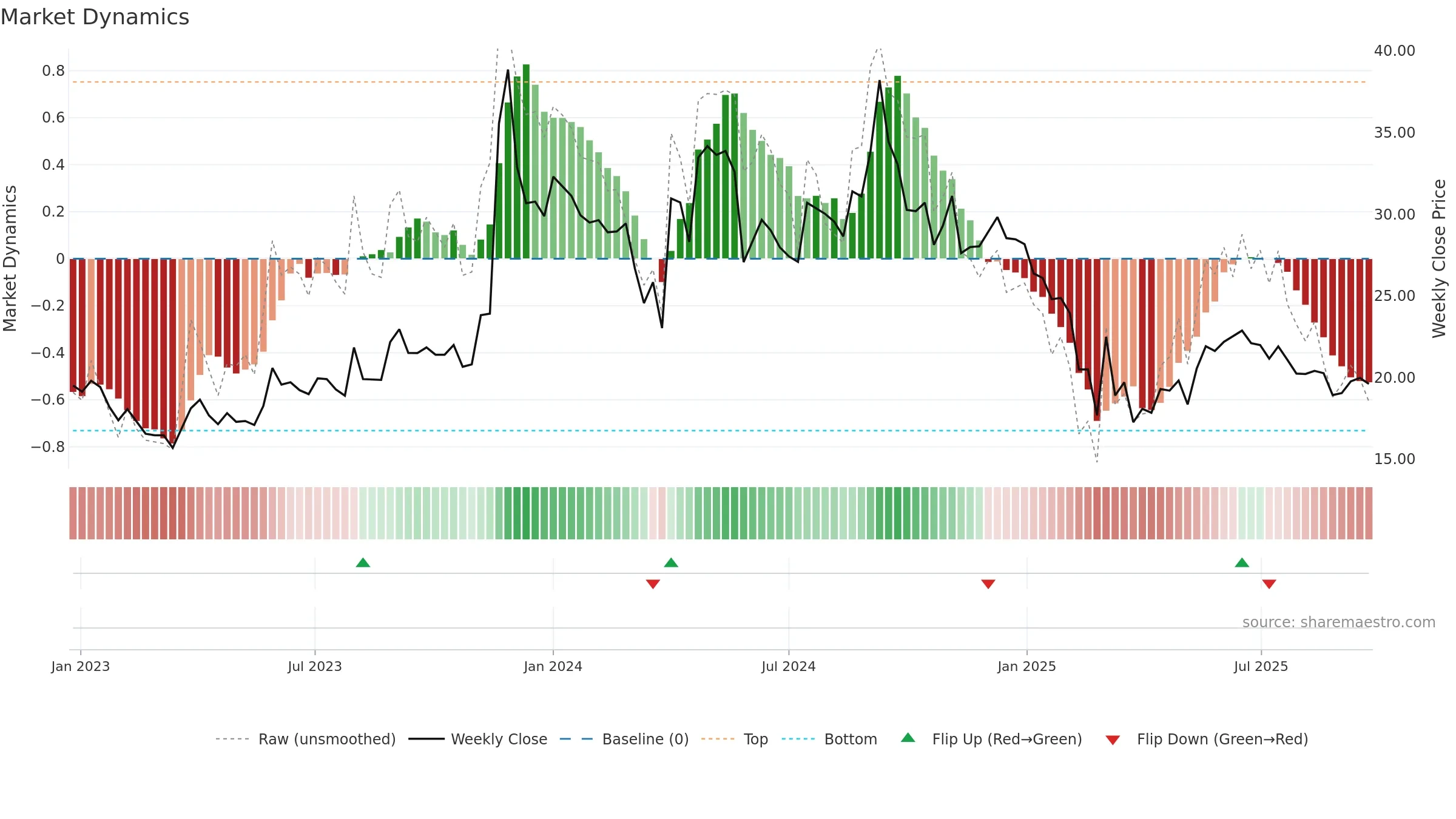Click the 35.00 price axis label
The width and height of the screenshot is (1456, 819).
click(x=1395, y=133)
